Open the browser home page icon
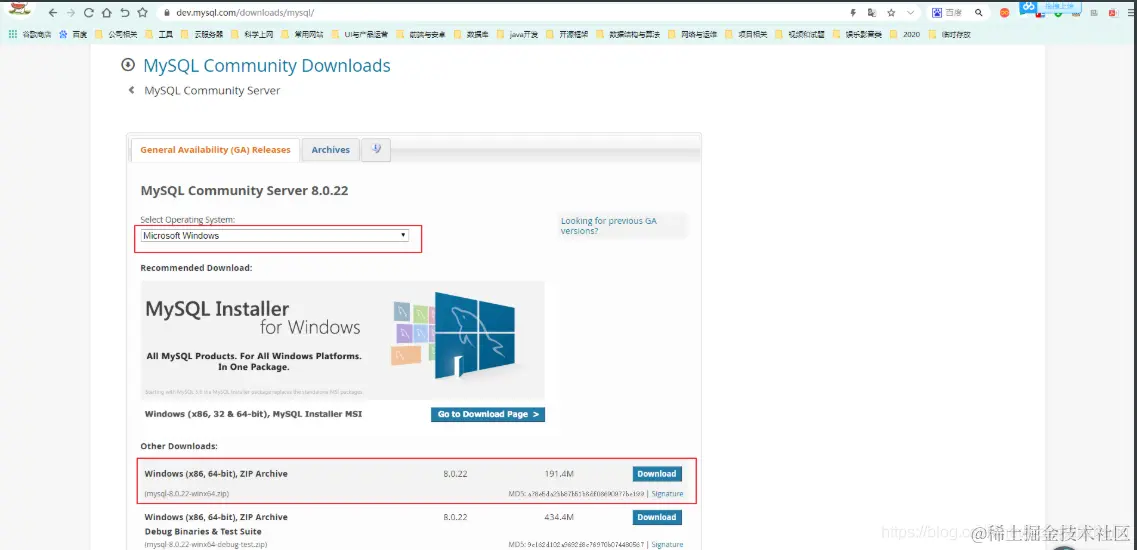The height and width of the screenshot is (550, 1137). click(107, 13)
